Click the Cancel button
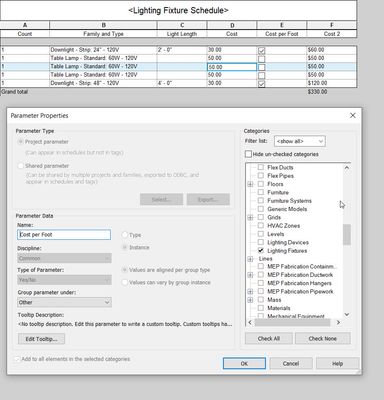 291,363
